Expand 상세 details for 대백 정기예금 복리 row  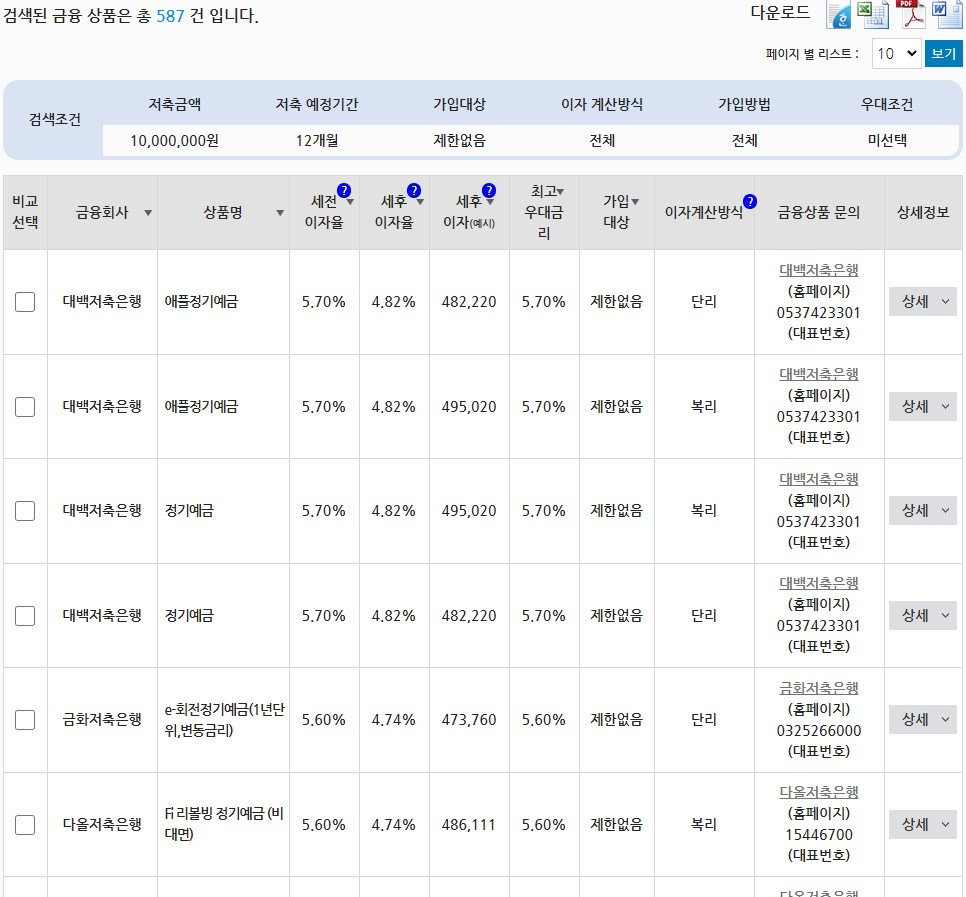922,511
